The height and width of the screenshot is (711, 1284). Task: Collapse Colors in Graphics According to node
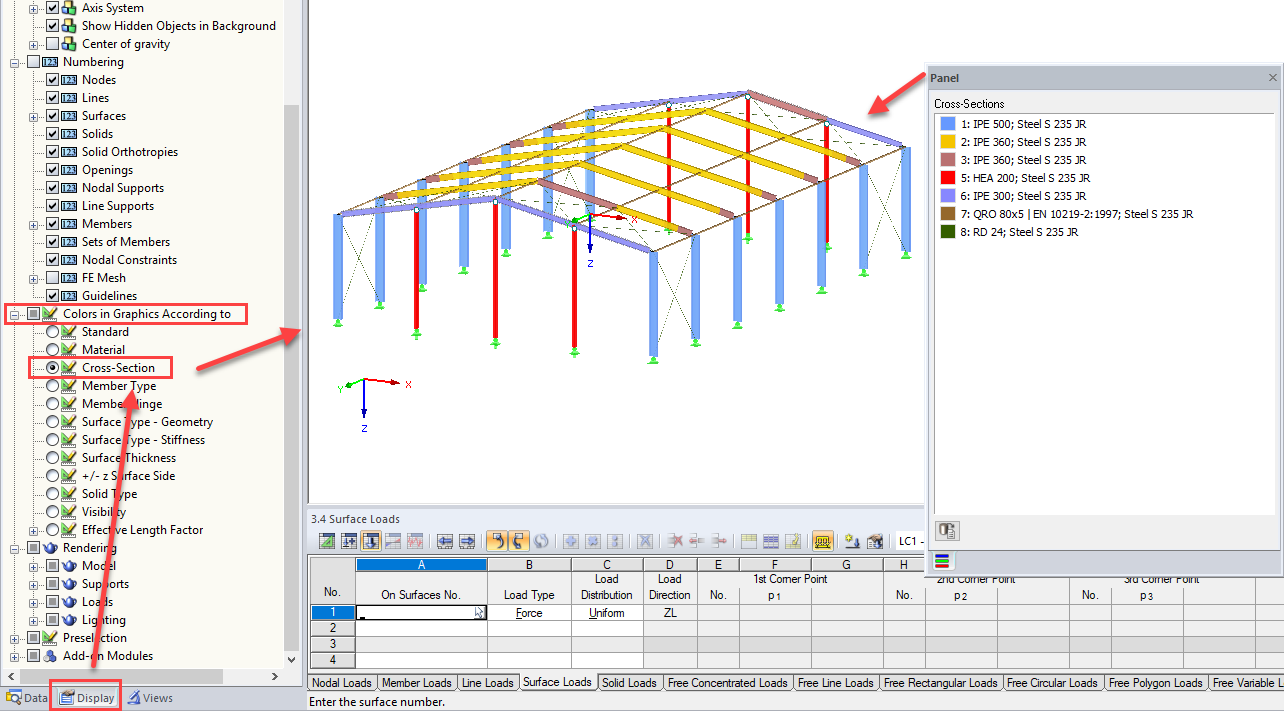15,314
